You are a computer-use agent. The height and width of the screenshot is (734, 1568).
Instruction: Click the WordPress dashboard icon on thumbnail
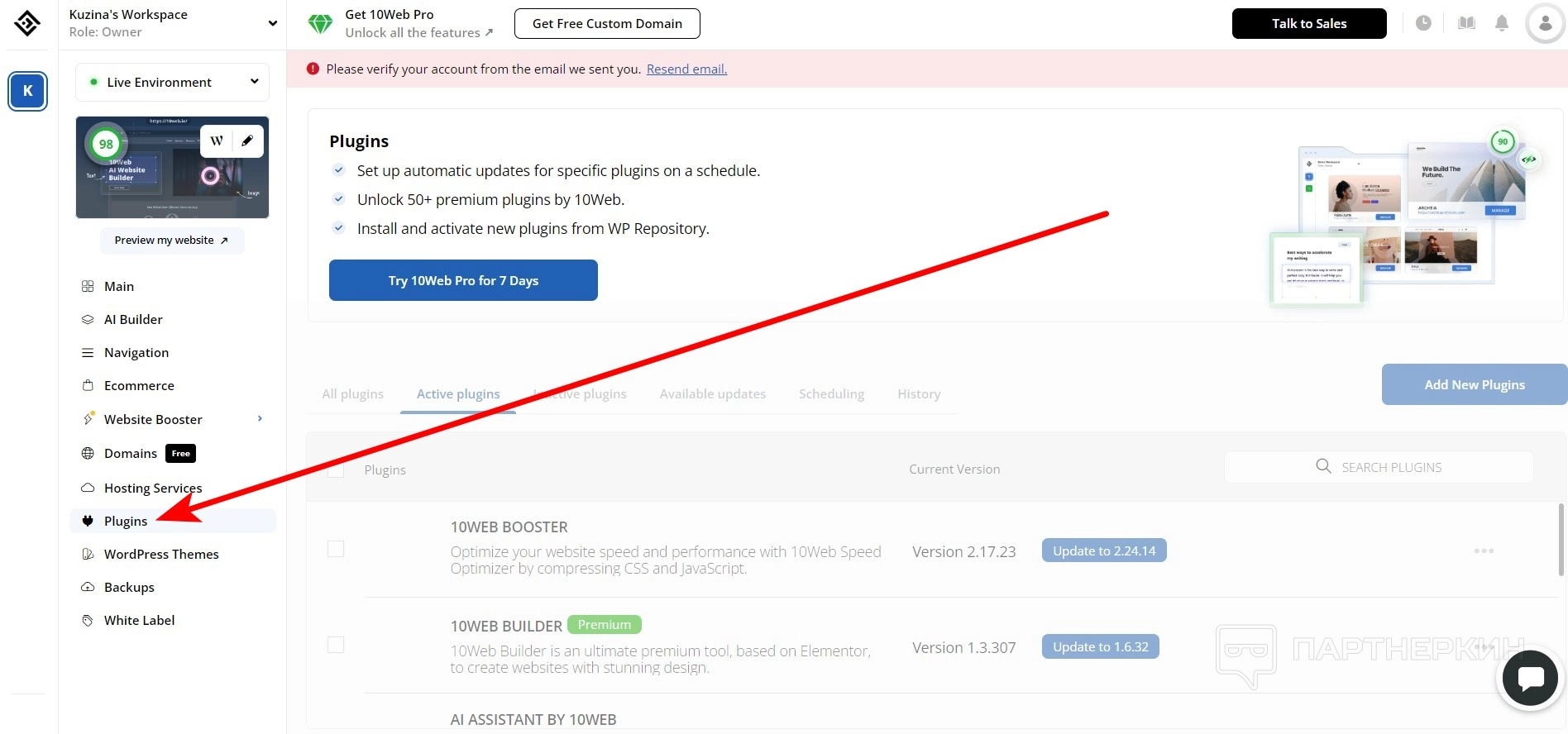click(x=217, y=141)
